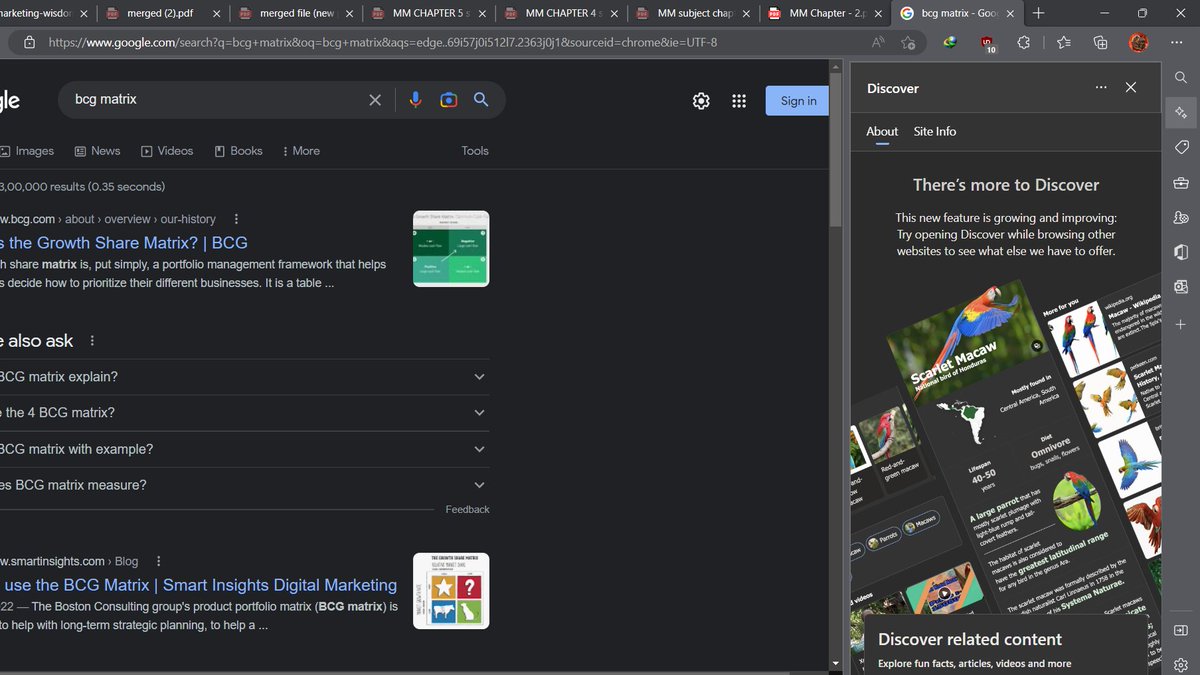
Task: Open uBlock Origin extension with 10 badge
Action: [x=988, y=43]
